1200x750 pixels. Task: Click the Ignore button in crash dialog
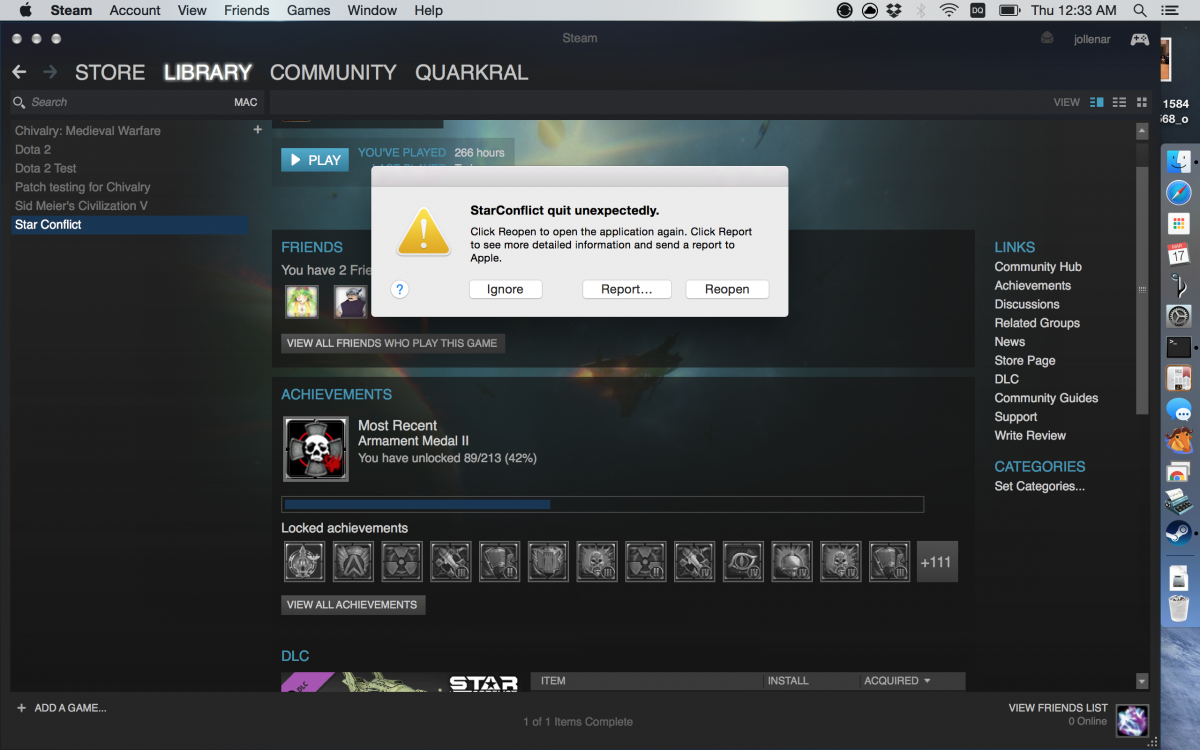click(505, 289)
